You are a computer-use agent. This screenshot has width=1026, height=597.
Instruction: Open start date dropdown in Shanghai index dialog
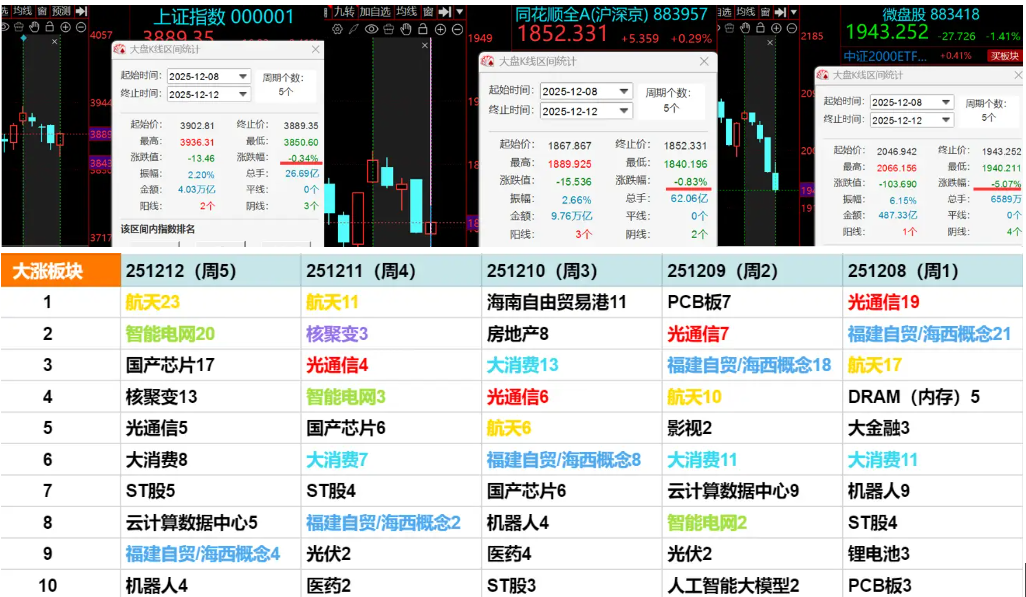point(242,76)
